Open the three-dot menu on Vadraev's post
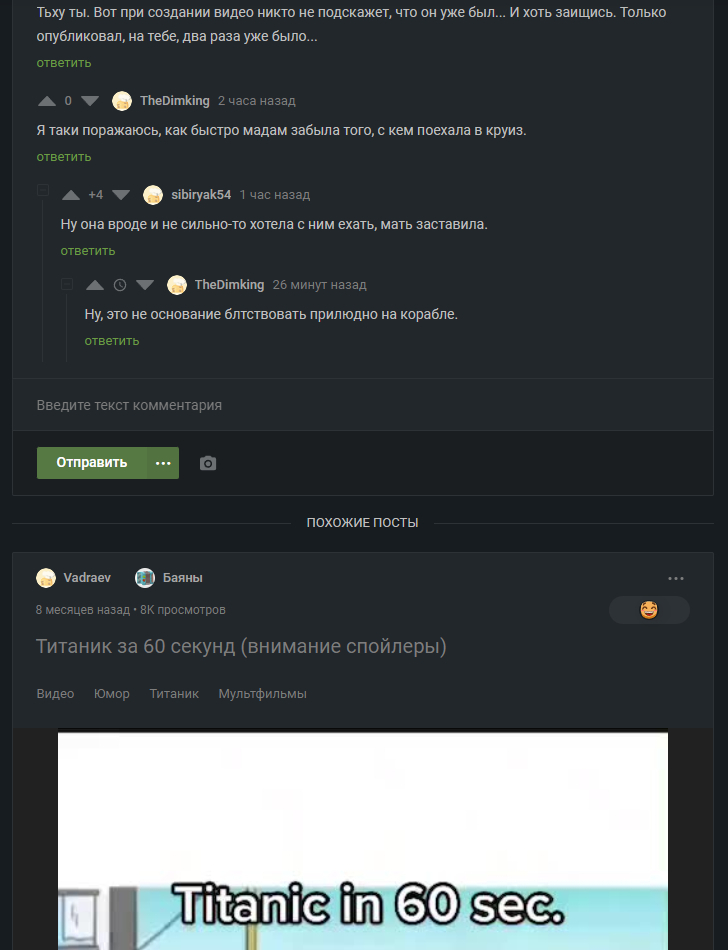The width and height of the screenshot is (728, 950). 676,578
